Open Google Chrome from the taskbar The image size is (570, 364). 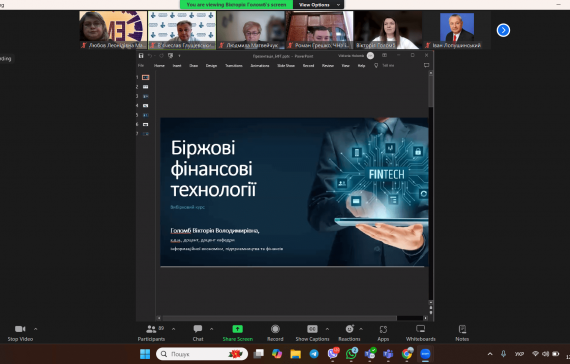[407, 354]
